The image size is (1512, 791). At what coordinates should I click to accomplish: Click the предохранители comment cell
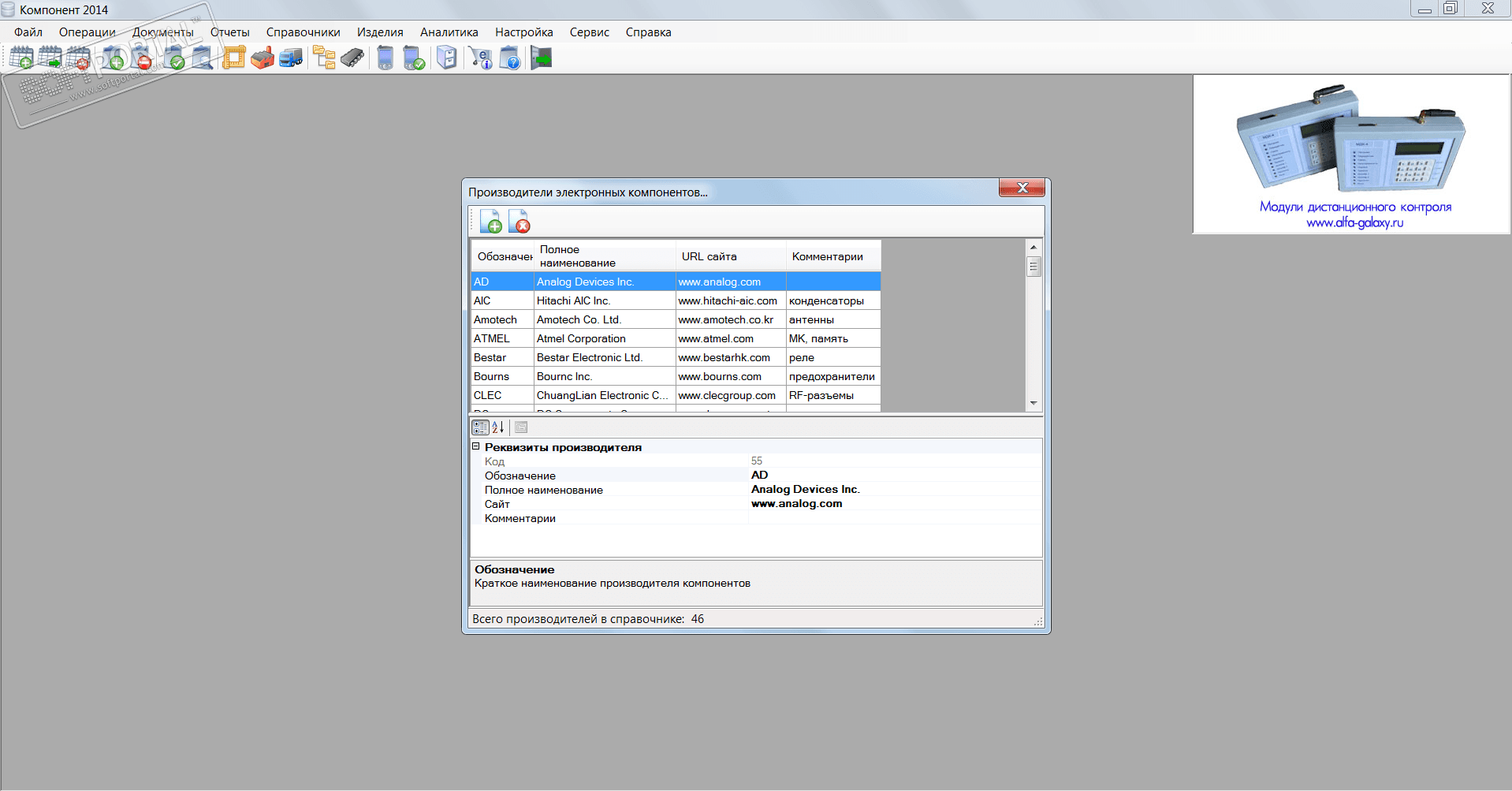coord(833,376)
